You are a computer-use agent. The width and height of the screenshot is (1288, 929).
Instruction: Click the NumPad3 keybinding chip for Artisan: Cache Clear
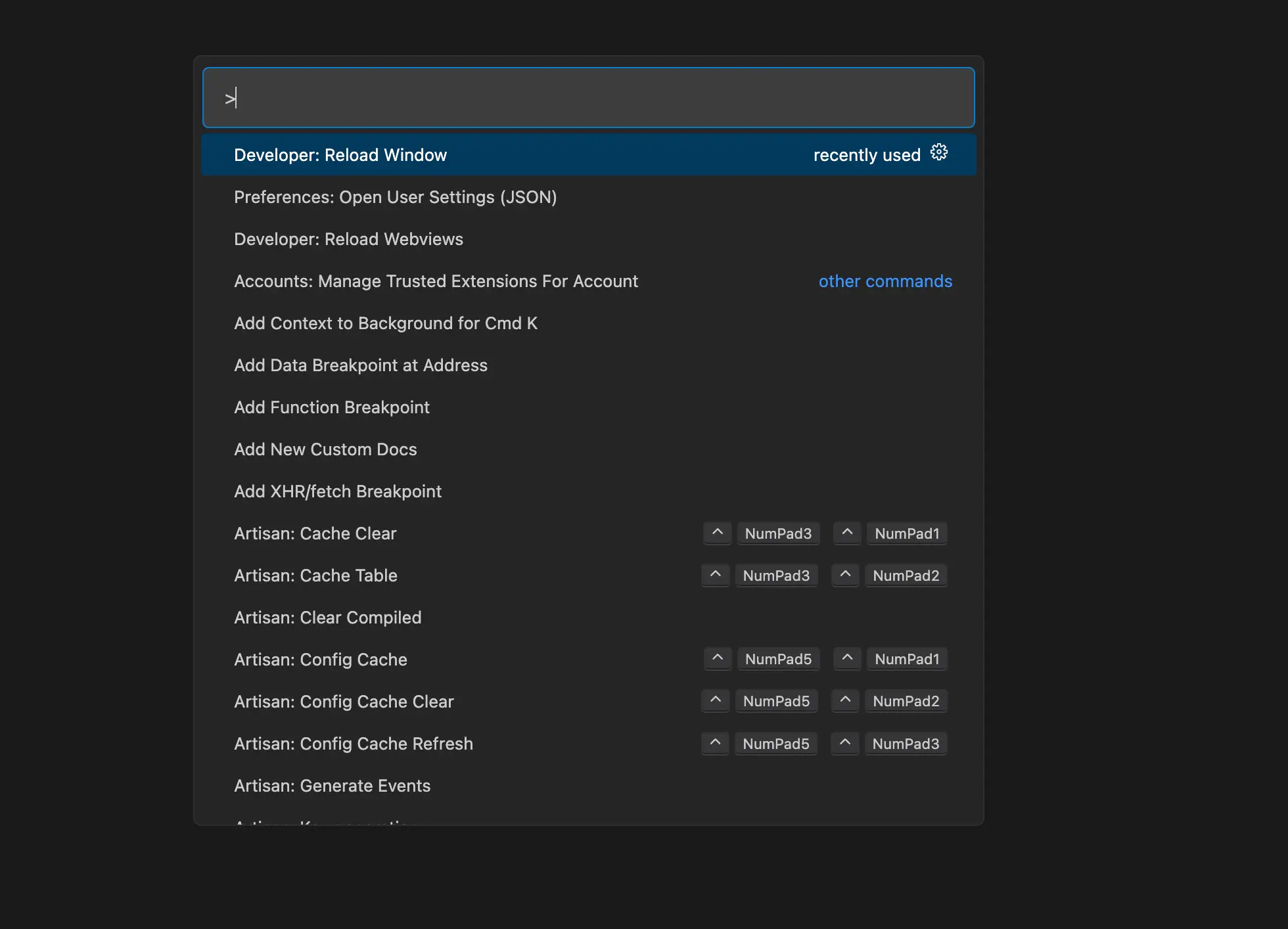pyautogui.click(x=778, y=533)
